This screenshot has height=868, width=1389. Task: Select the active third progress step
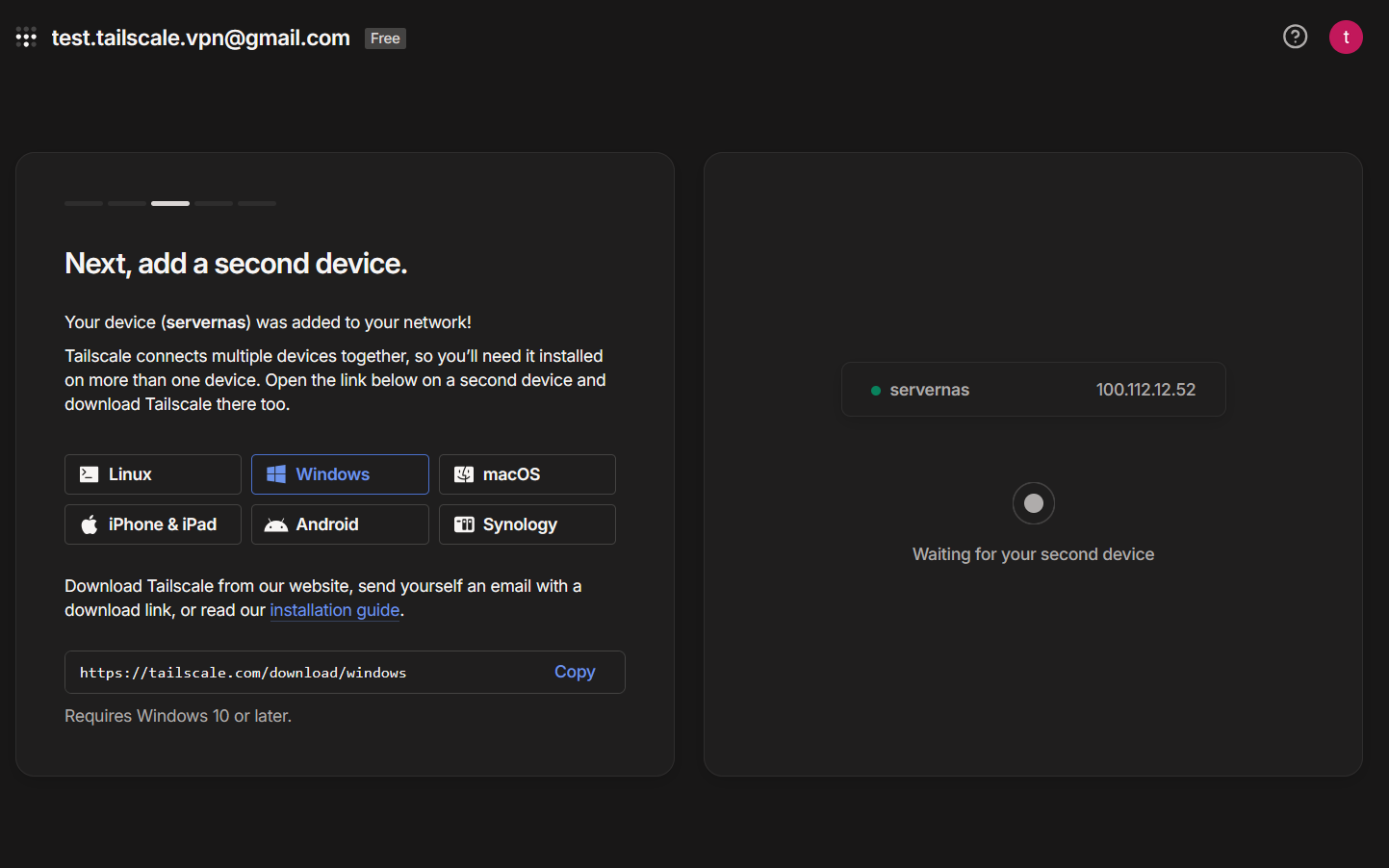coord(170,204)
